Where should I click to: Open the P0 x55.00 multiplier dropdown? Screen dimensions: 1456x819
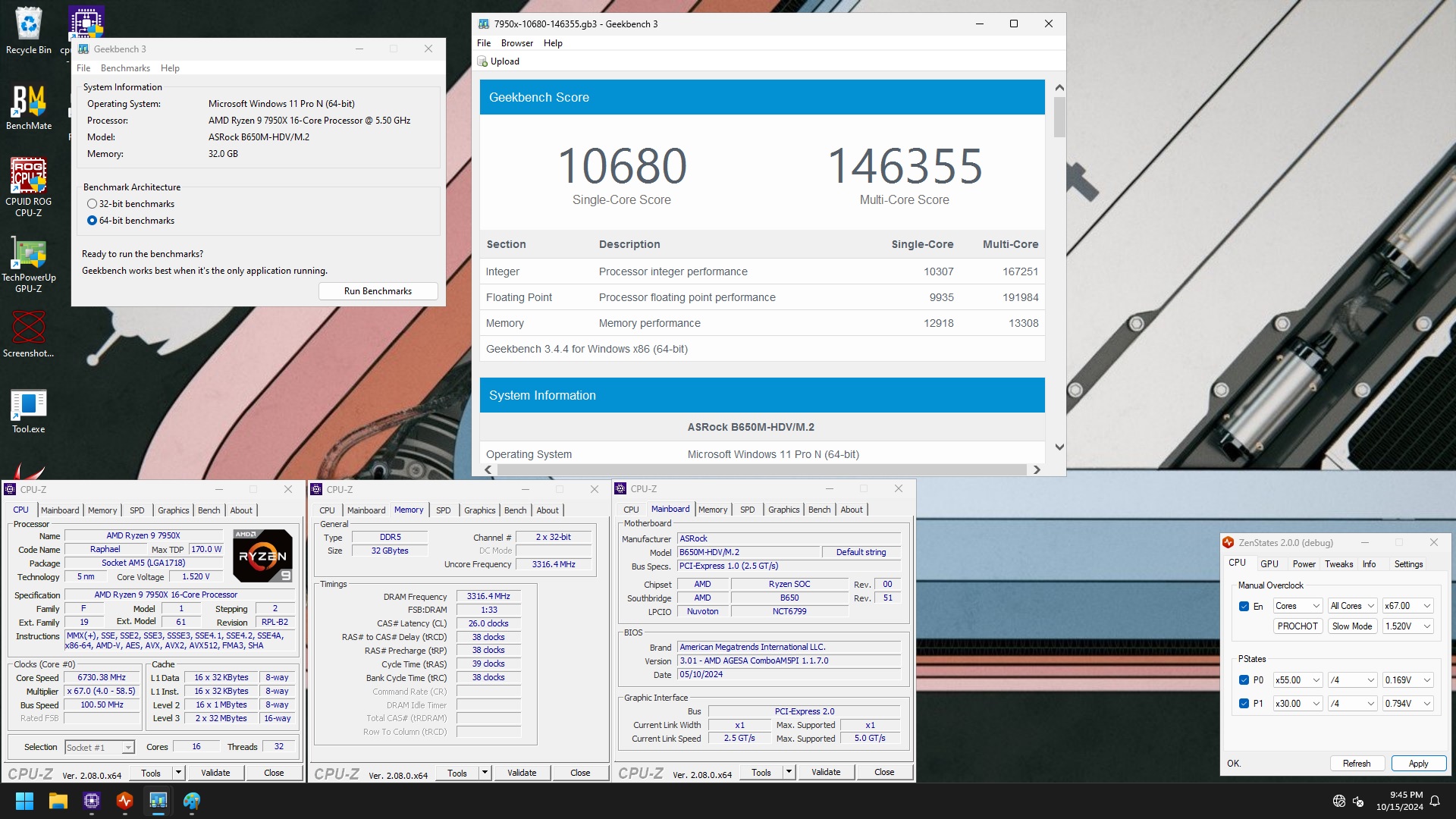(x=1298, y=680)
